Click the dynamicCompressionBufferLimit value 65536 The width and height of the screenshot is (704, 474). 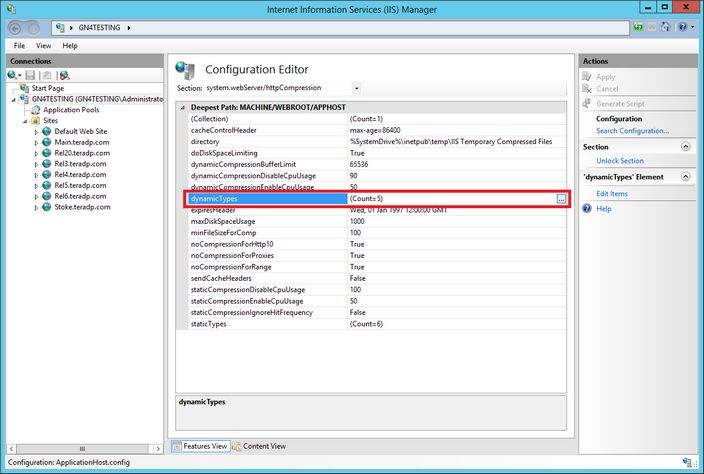pyautogui.click(x=359, y=164)
